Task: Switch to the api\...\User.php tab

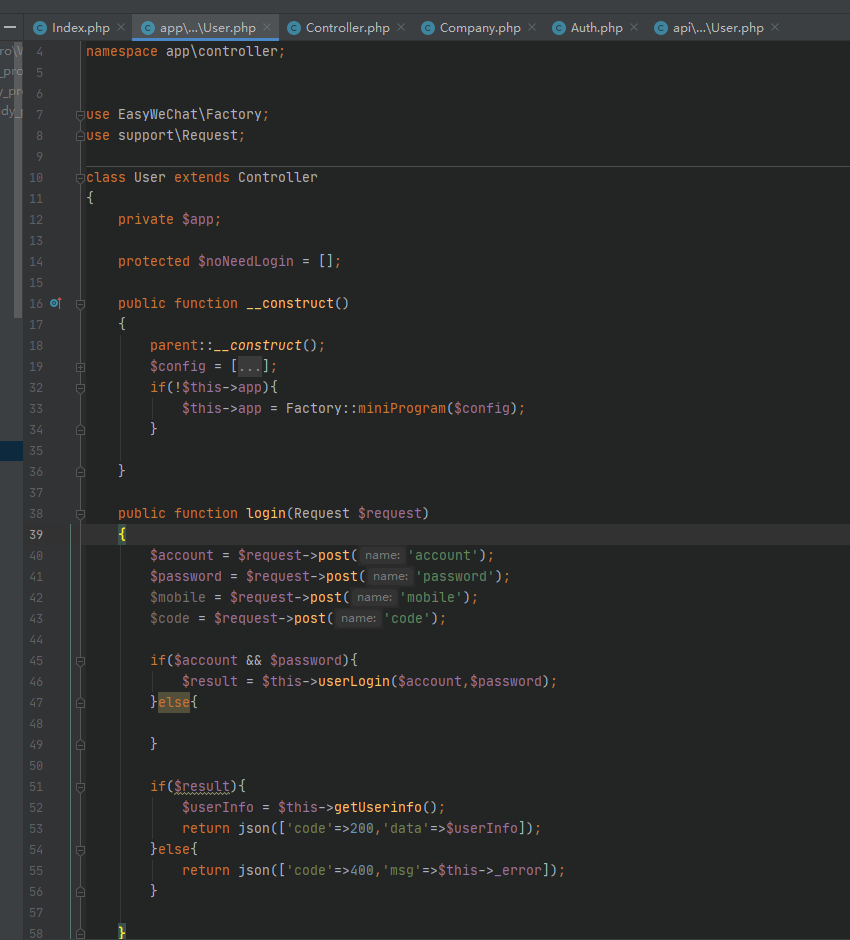Action: pyautogui.click(x=718, y=28)
